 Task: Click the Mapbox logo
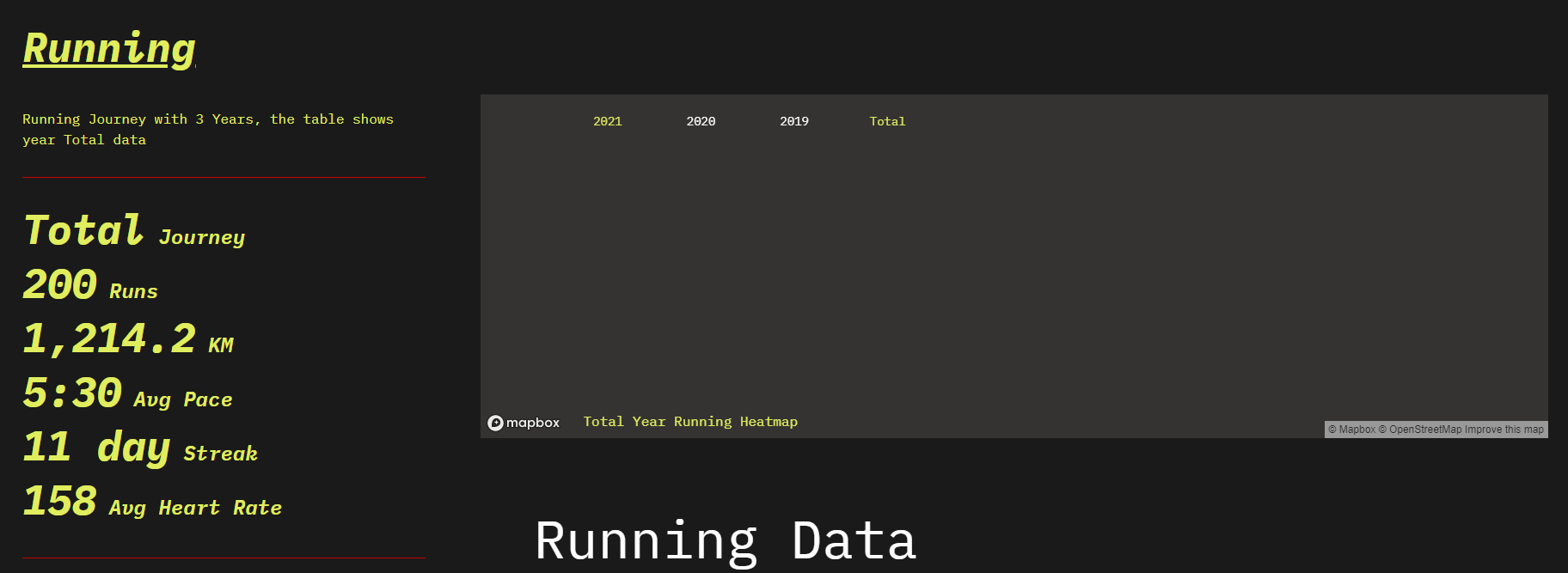click(x=524, y=423)
